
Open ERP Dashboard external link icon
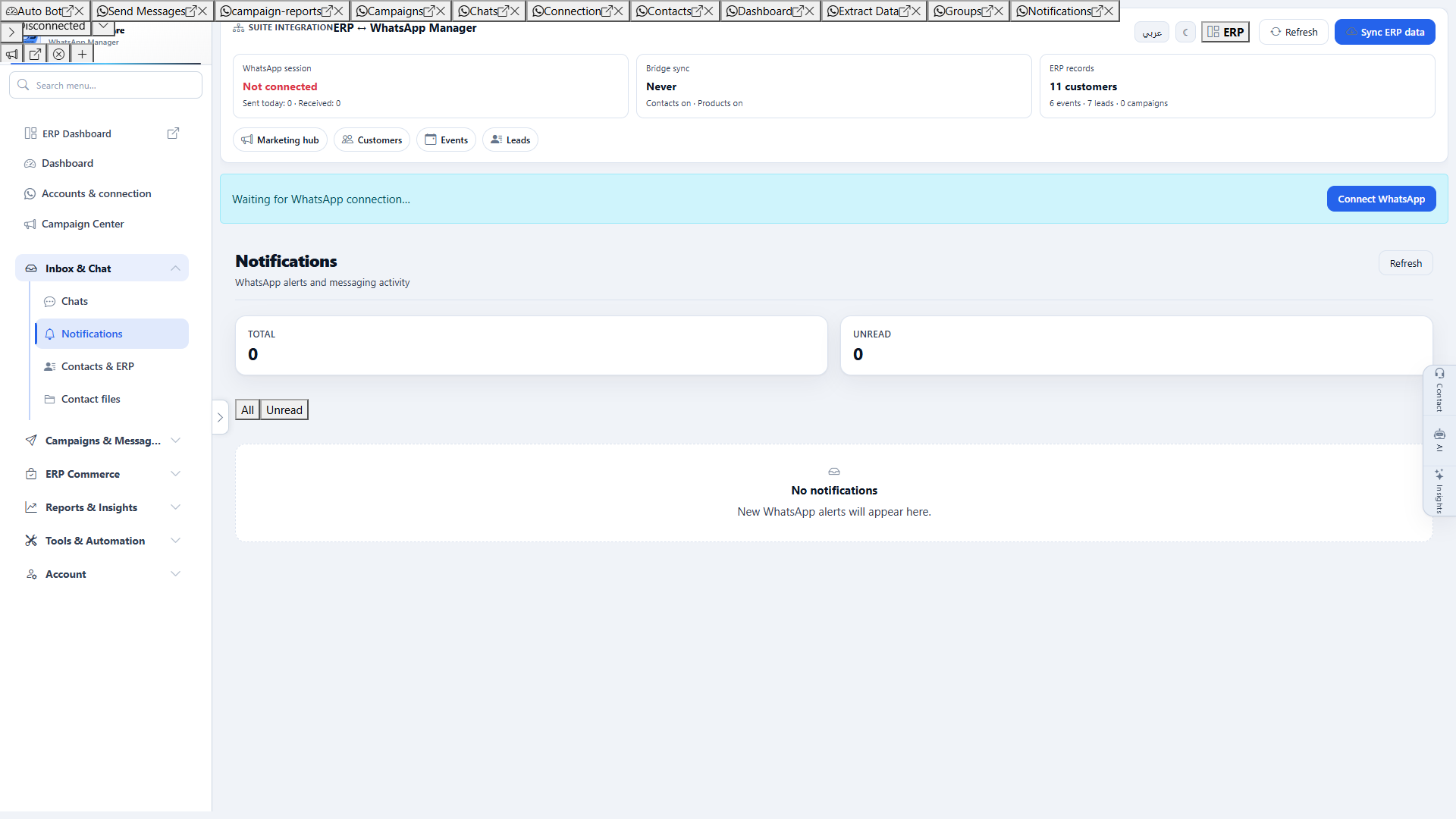[173, 133]
